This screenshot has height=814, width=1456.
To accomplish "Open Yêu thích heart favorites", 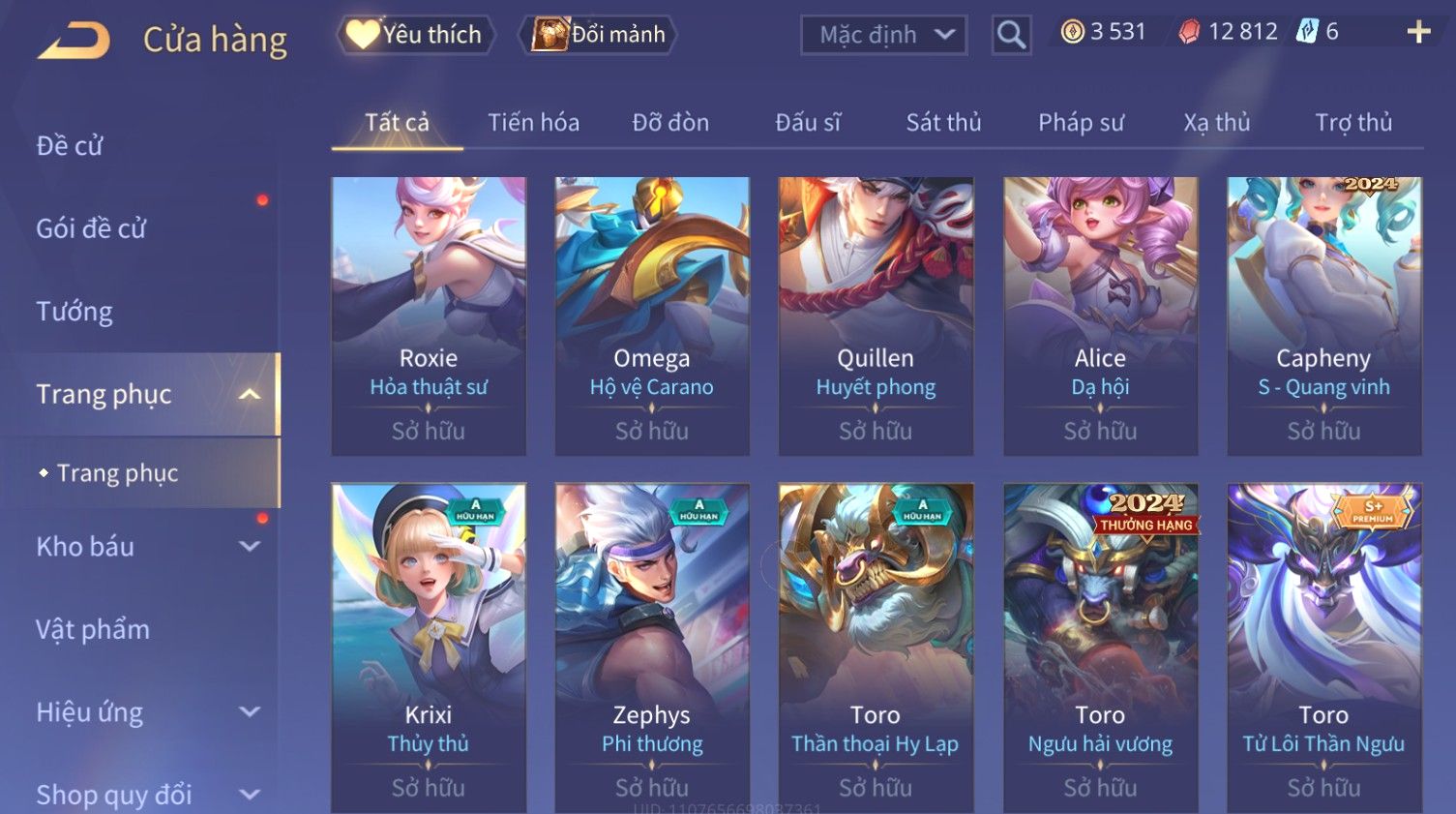I will pos(416,35).
